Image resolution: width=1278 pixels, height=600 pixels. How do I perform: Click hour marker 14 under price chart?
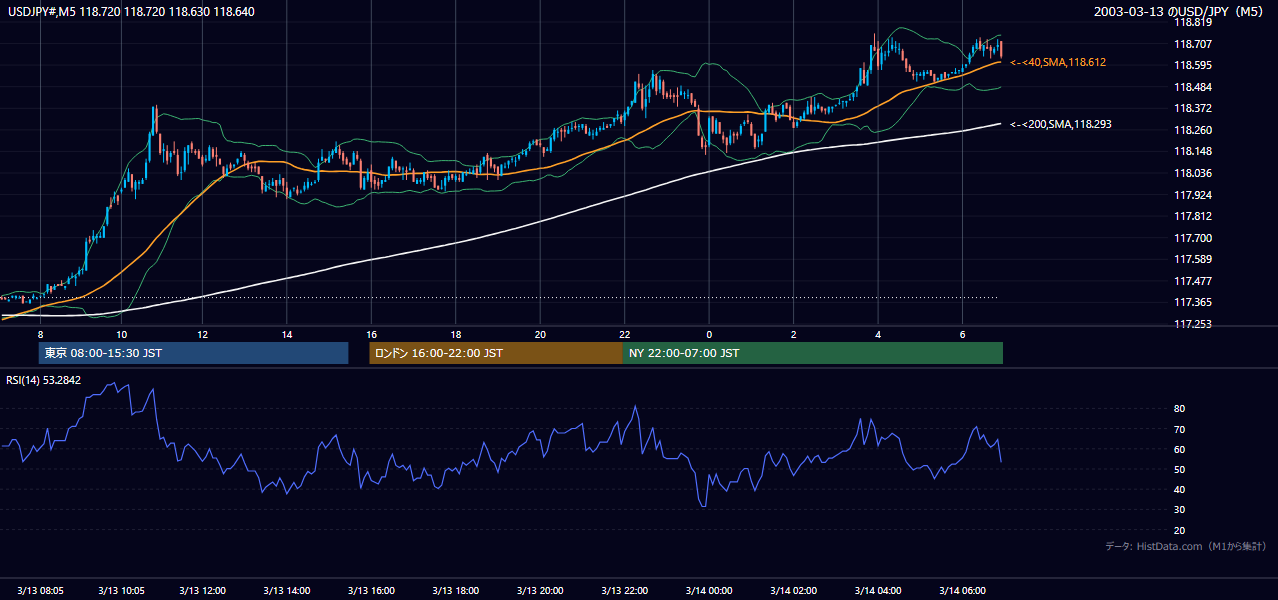pos(286,334)
